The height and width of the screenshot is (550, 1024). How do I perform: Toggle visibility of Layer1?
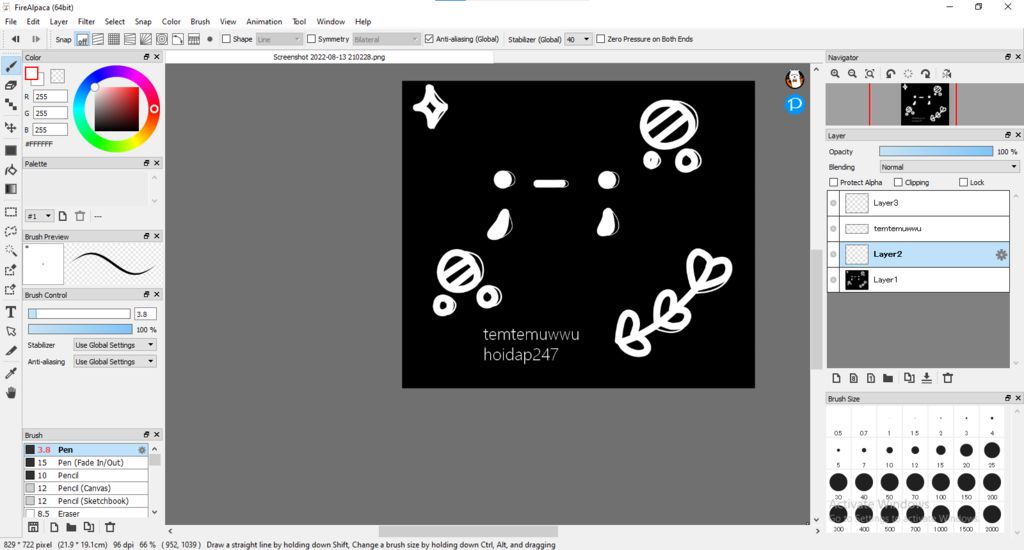[x=833, y=280]
